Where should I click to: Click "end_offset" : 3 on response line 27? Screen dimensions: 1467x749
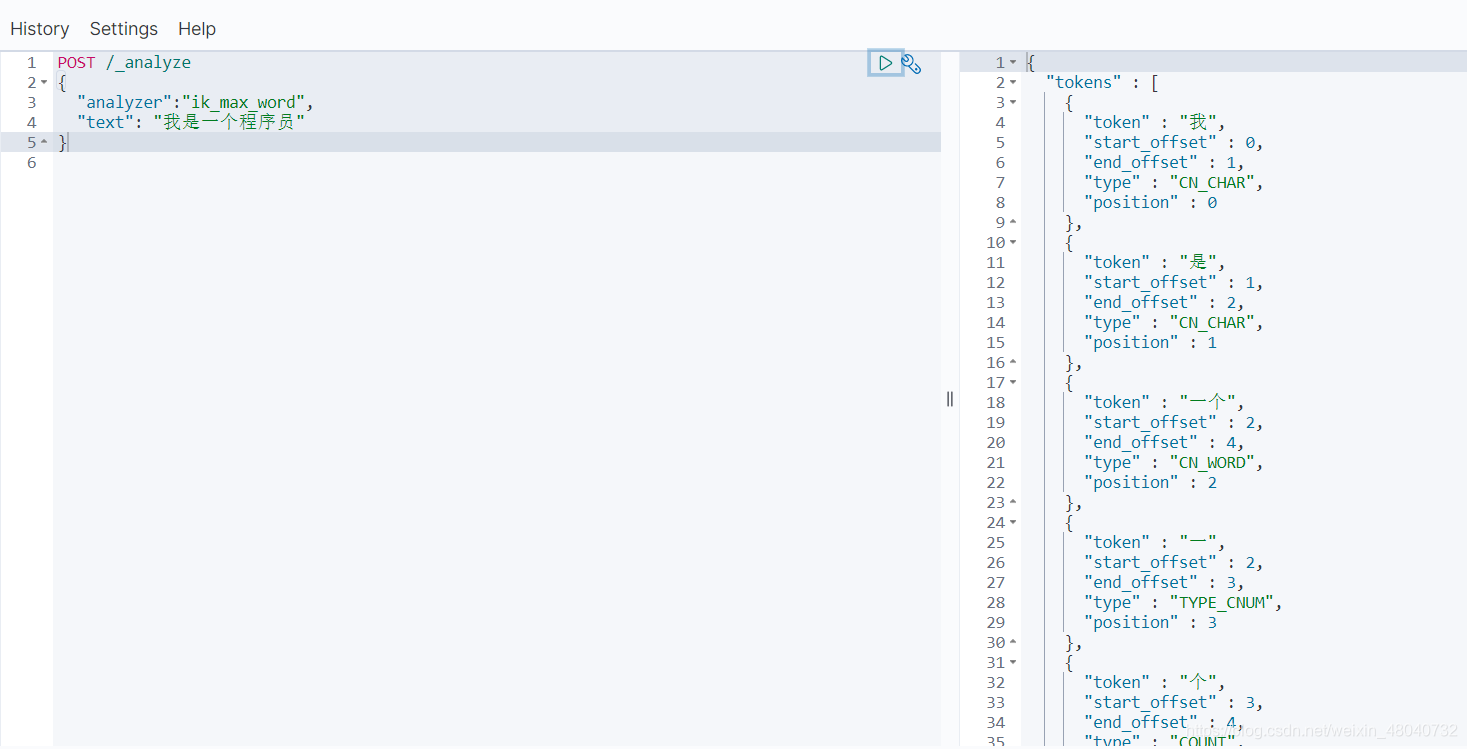1160,582
